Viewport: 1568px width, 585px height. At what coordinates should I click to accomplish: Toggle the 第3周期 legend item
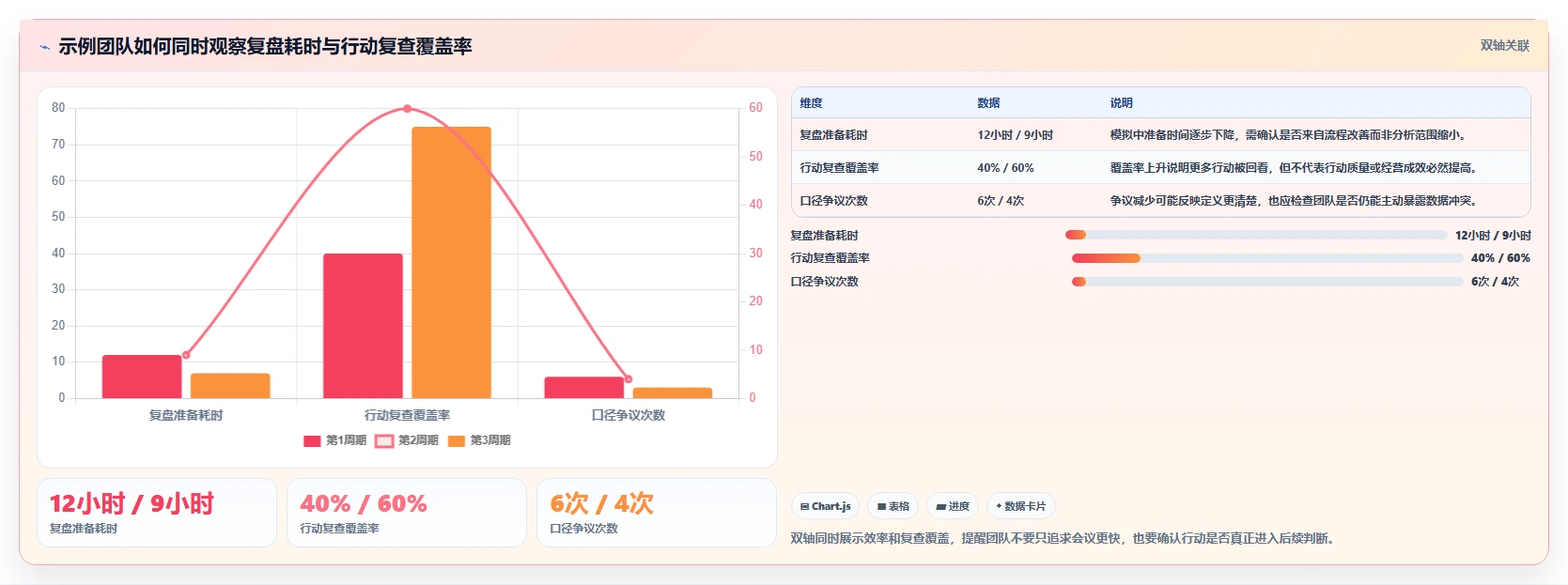(479, 440)
